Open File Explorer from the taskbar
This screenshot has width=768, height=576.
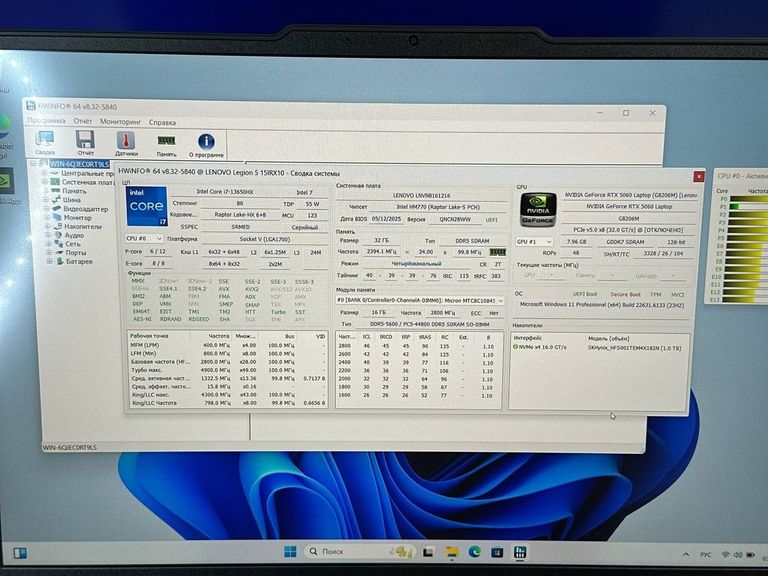click(x=451, y=552)
